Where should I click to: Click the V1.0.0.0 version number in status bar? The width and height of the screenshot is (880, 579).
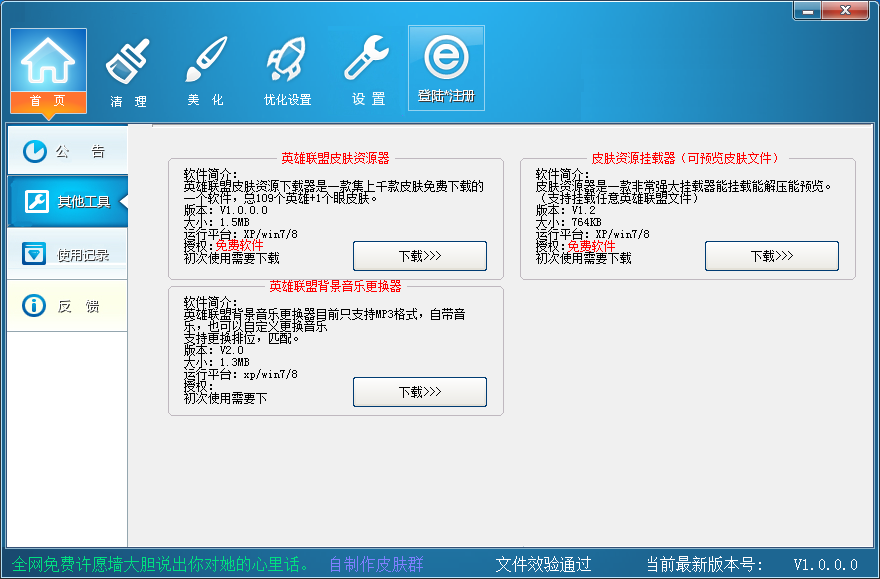(x=825, y=564)
